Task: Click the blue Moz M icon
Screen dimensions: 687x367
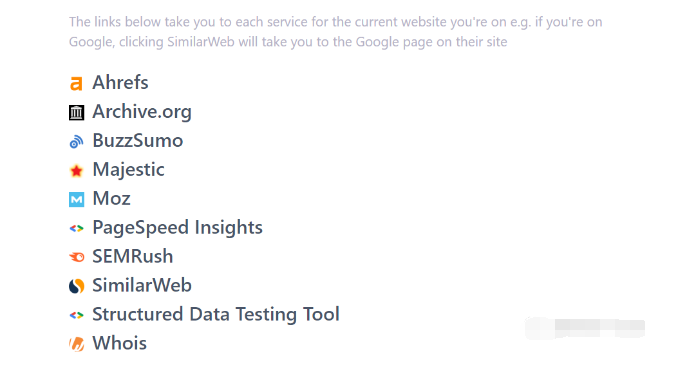Action: click(76, 200)
